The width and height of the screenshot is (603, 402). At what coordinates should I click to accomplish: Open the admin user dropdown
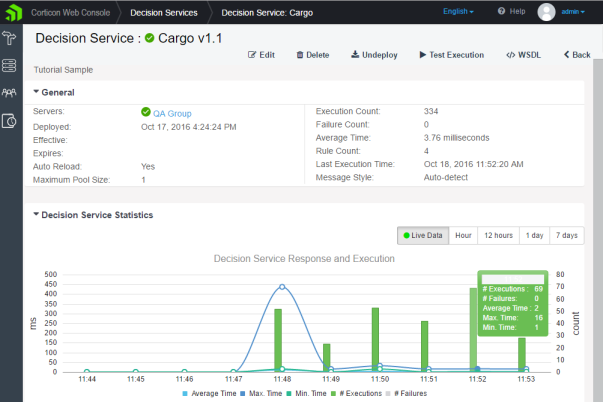coord(573,12)
